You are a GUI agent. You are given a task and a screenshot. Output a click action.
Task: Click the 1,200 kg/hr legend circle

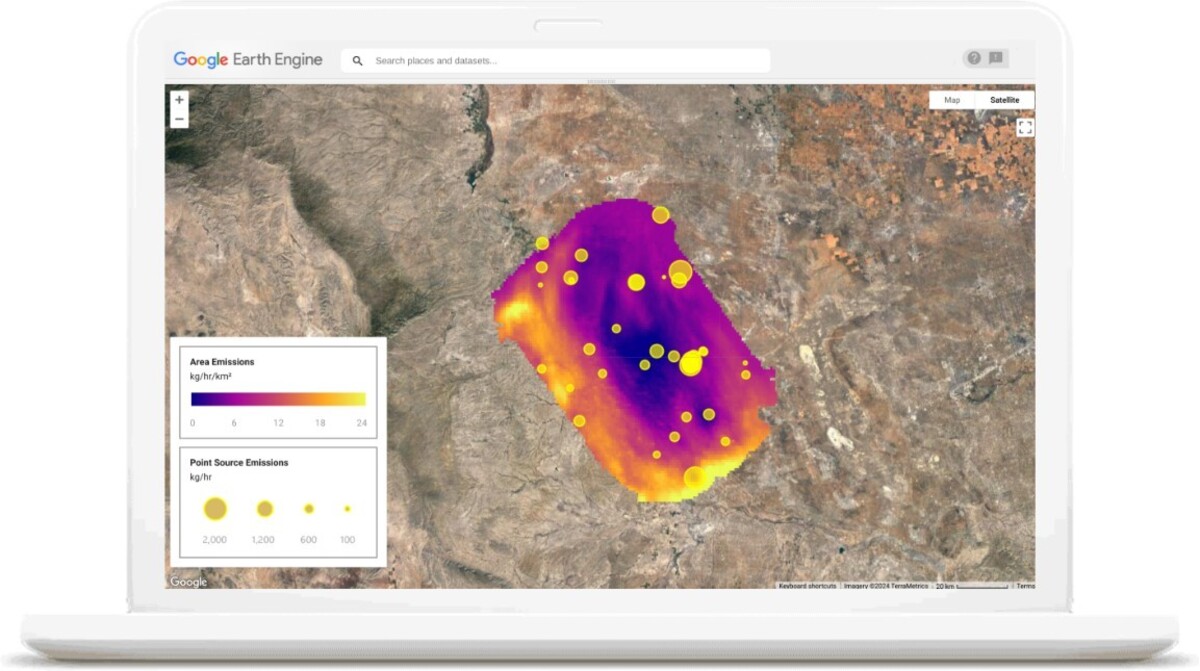[264, 509]
